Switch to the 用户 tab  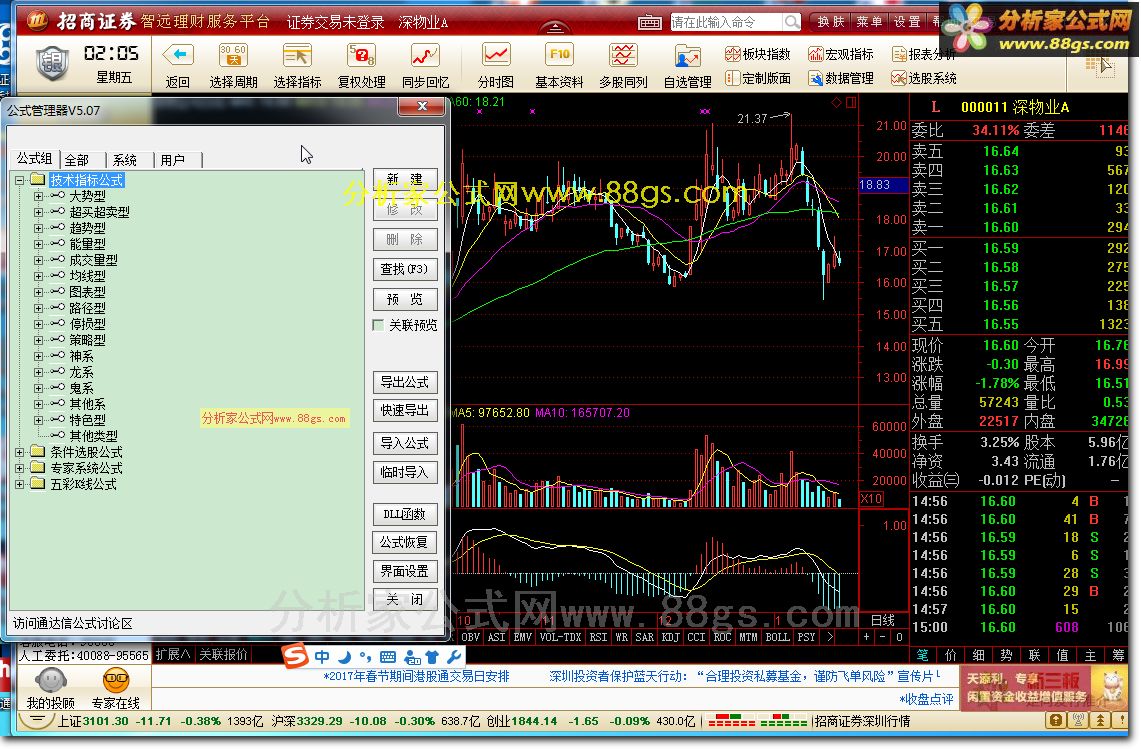point(173,160)
